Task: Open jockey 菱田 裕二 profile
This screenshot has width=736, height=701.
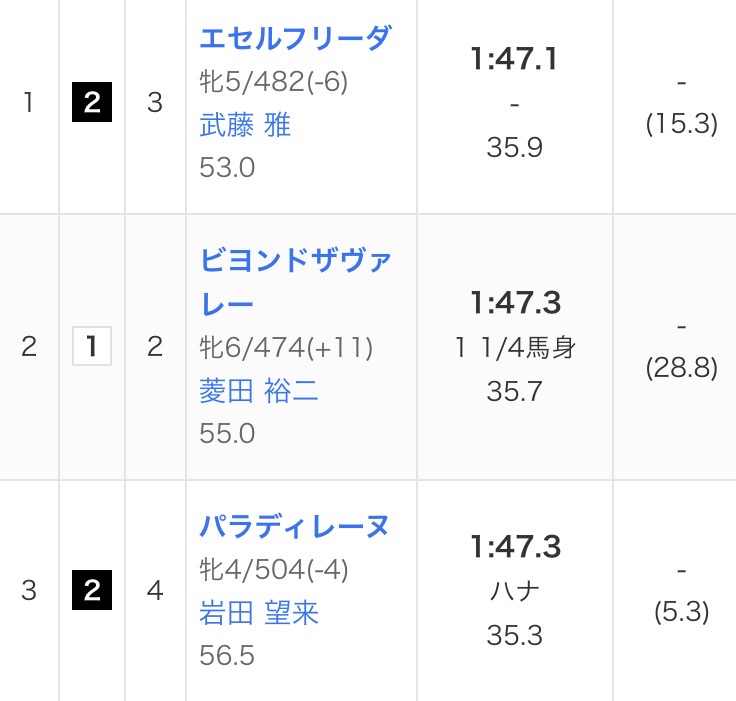Action: click(259, 390)
